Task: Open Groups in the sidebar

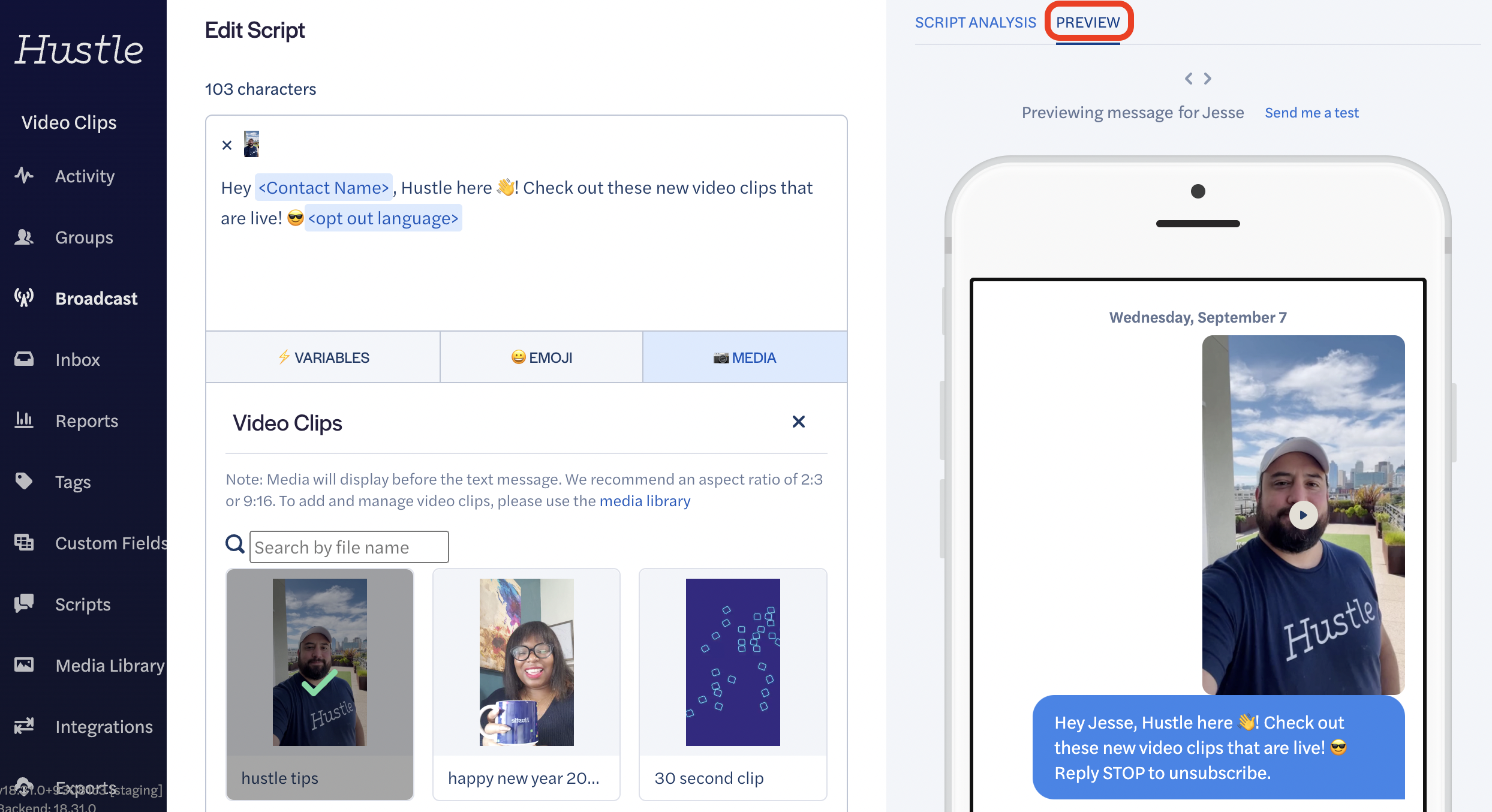Action: (83, 237)
